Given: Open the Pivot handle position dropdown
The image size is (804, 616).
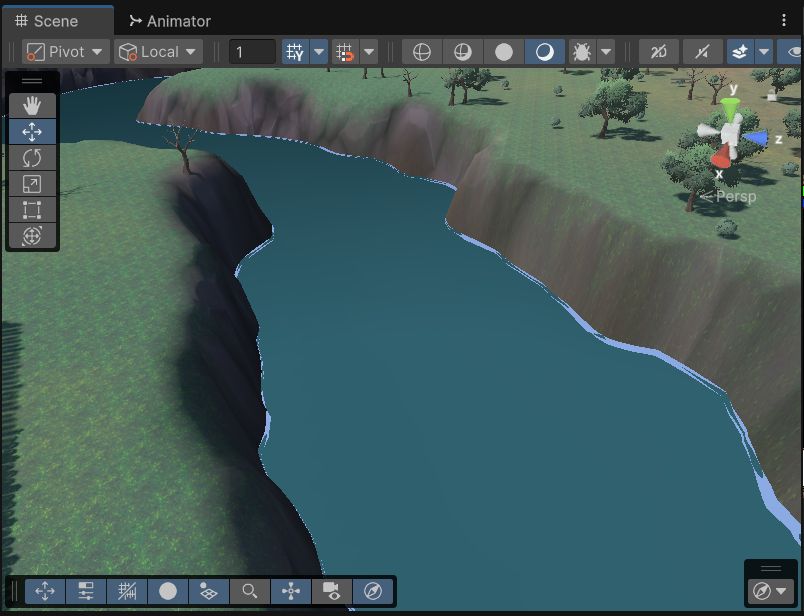Looking at the screenshot, I should point(66,52).
